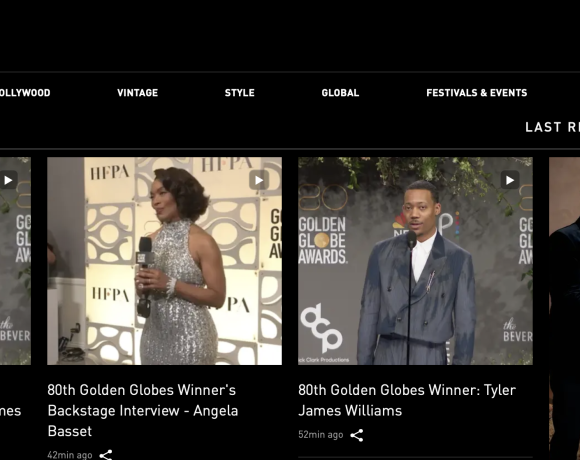Play the Tyler James Williams winner video

point(510,180)
